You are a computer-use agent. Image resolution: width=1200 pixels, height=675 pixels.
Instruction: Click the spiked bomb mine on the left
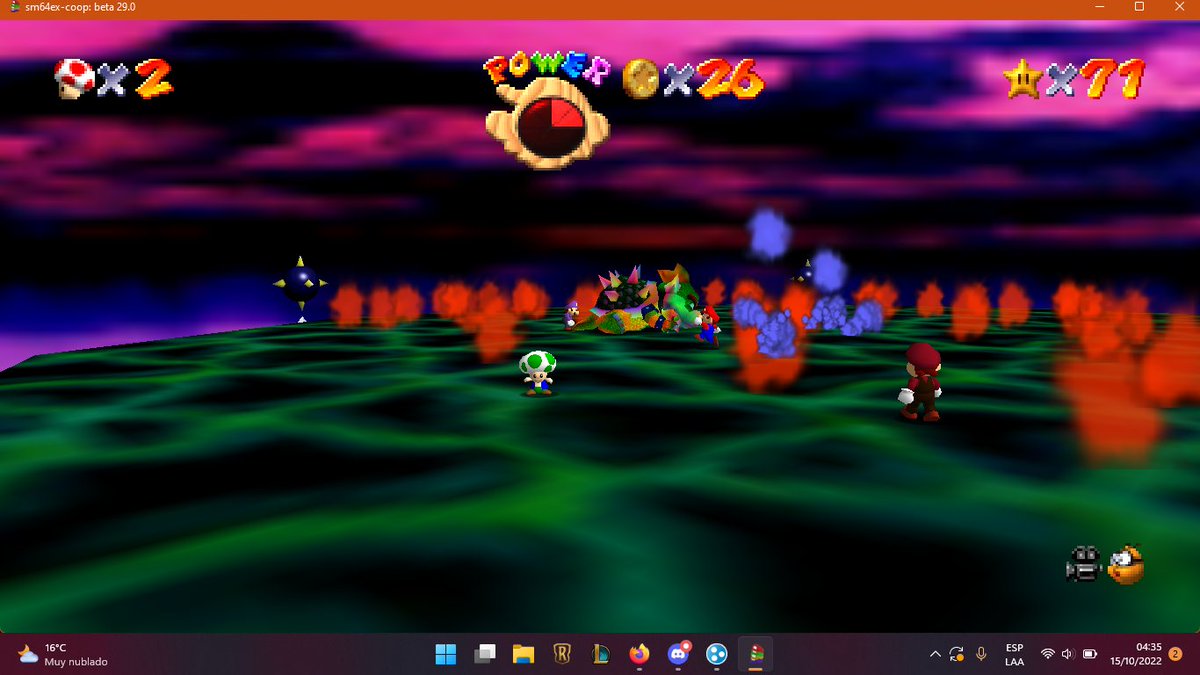(x=301, y=286)
